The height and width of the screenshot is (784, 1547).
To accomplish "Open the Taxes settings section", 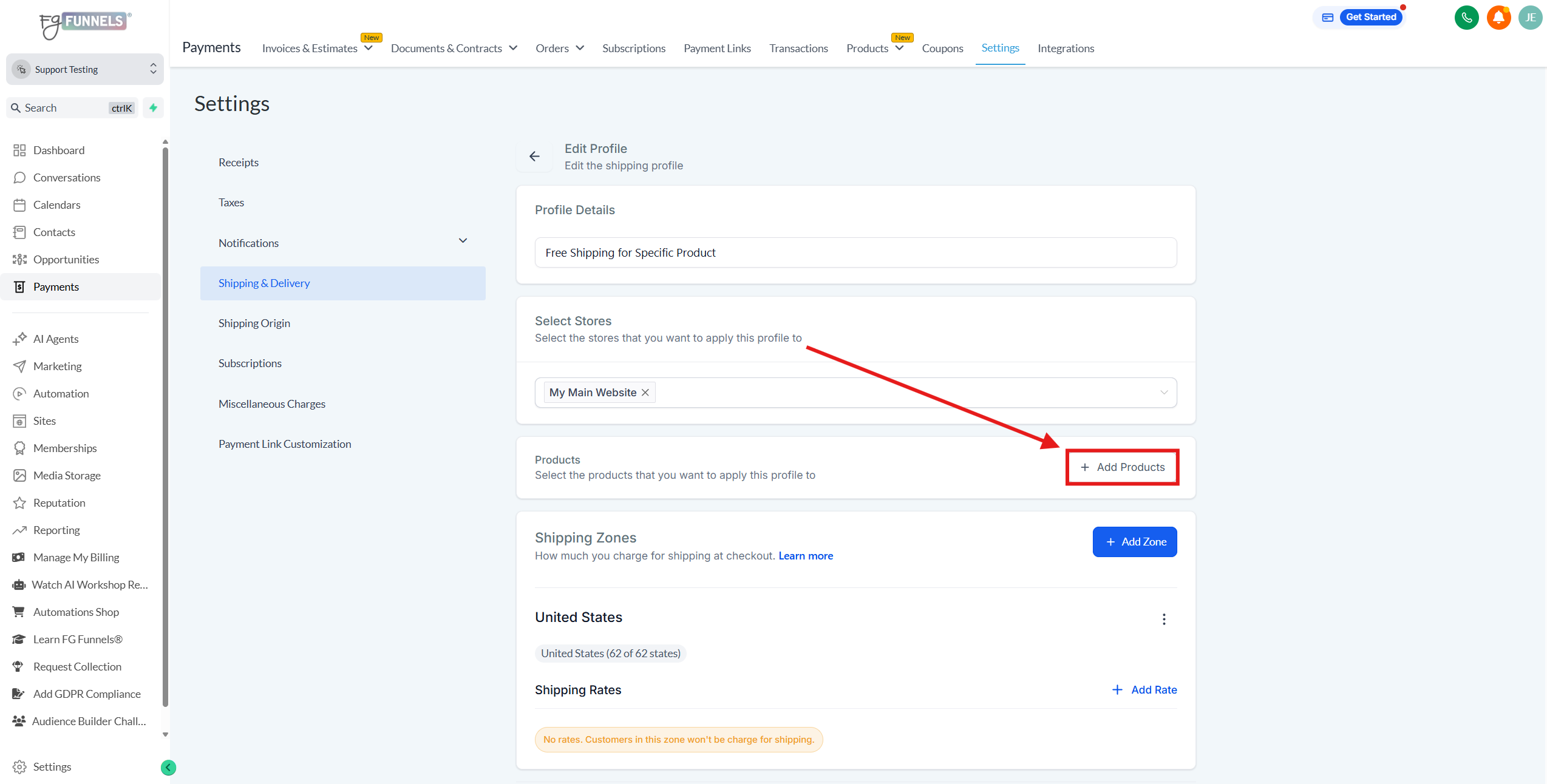I will coord(231,202).
